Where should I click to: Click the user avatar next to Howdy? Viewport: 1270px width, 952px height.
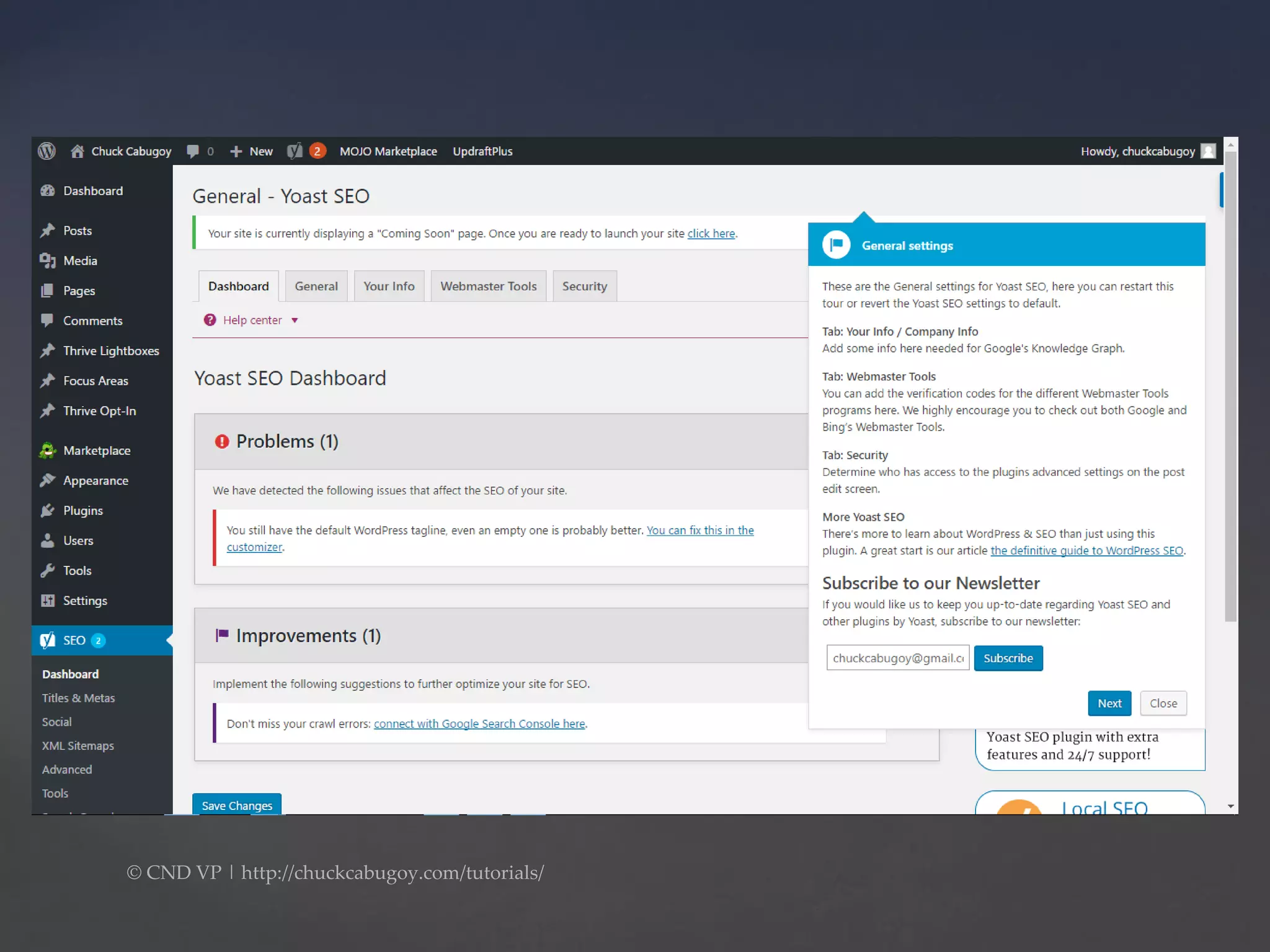1208,151
